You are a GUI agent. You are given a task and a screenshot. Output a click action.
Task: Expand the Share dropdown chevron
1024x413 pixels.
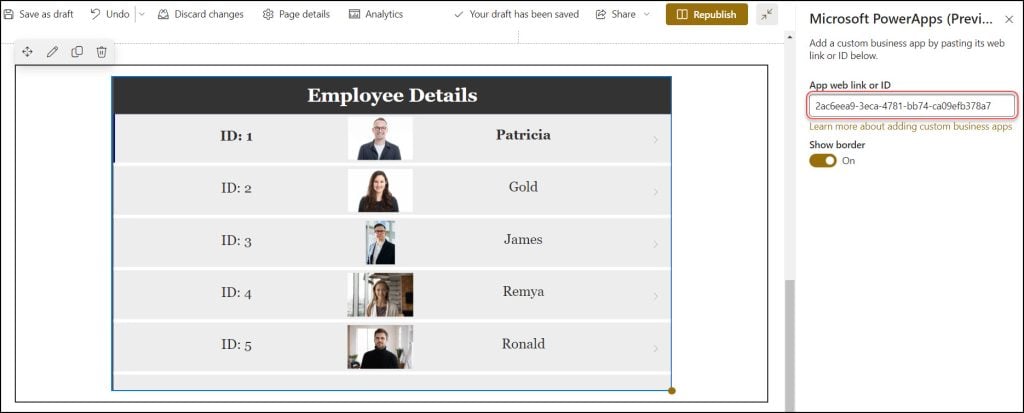[x=647, y=14]
